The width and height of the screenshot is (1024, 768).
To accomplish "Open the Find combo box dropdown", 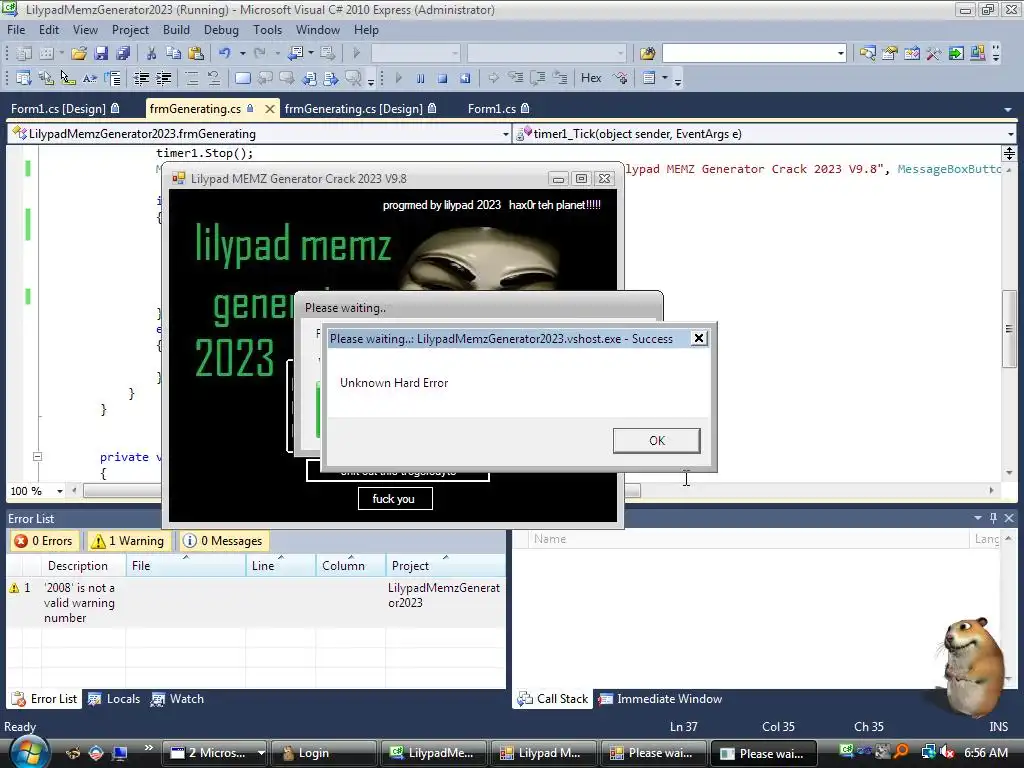I will click(841, 54).
